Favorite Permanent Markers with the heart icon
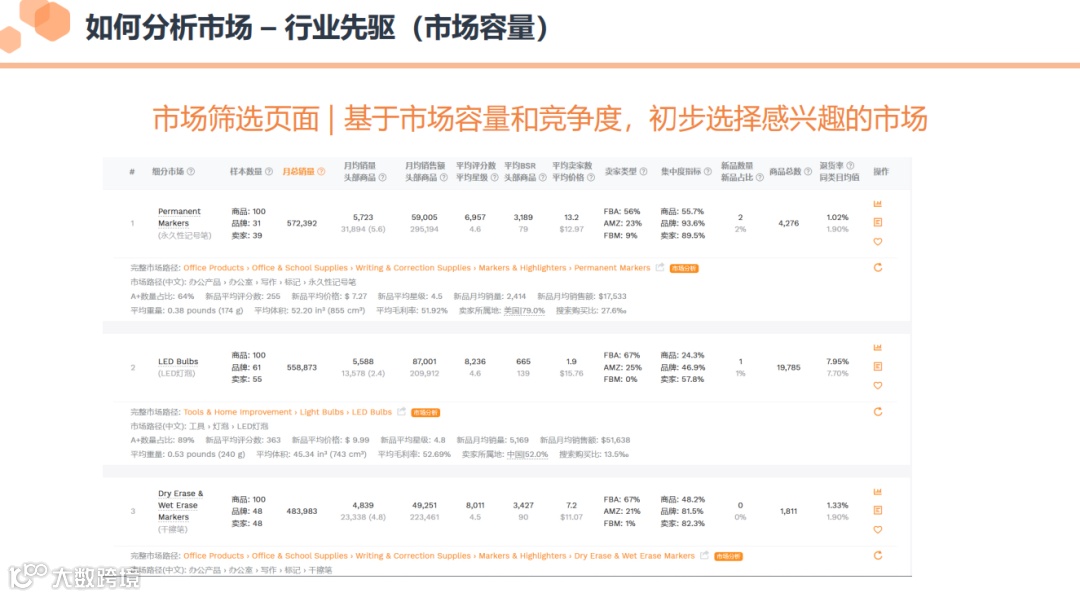The image size is (1080, 597). point(878,242)
